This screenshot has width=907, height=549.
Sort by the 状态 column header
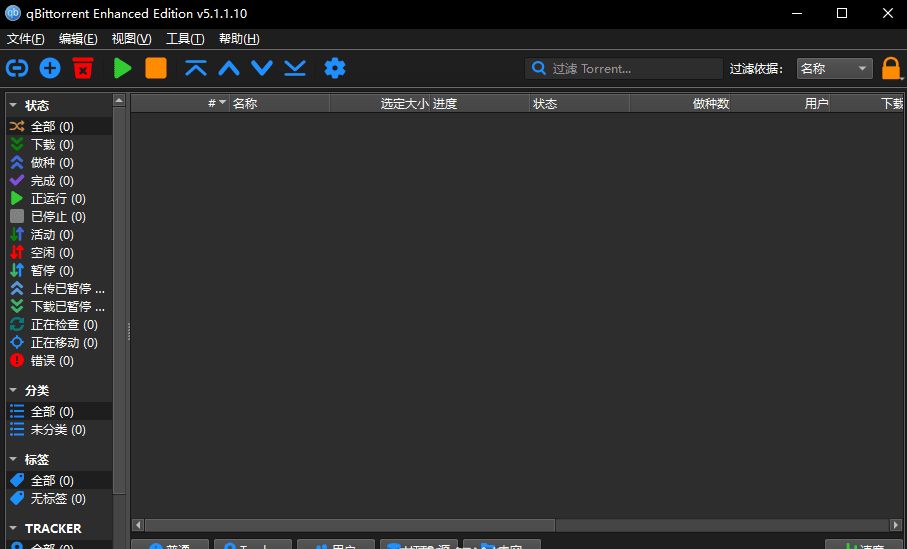(x=580, y=104)
